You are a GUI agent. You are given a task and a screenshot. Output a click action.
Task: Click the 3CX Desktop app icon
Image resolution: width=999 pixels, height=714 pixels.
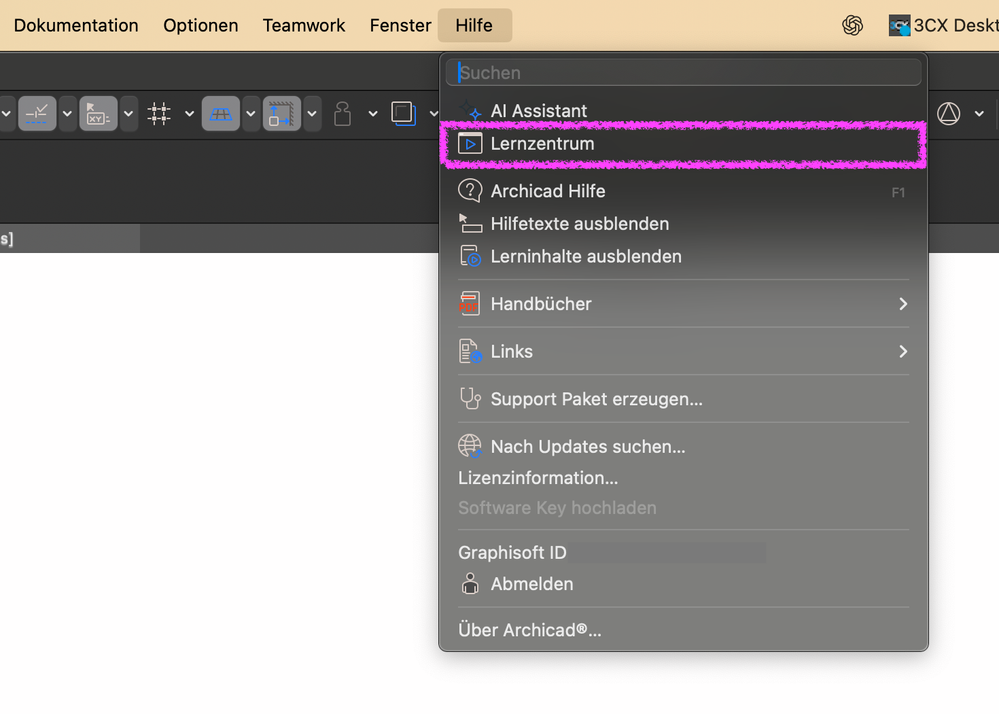[x=900, y=26]
